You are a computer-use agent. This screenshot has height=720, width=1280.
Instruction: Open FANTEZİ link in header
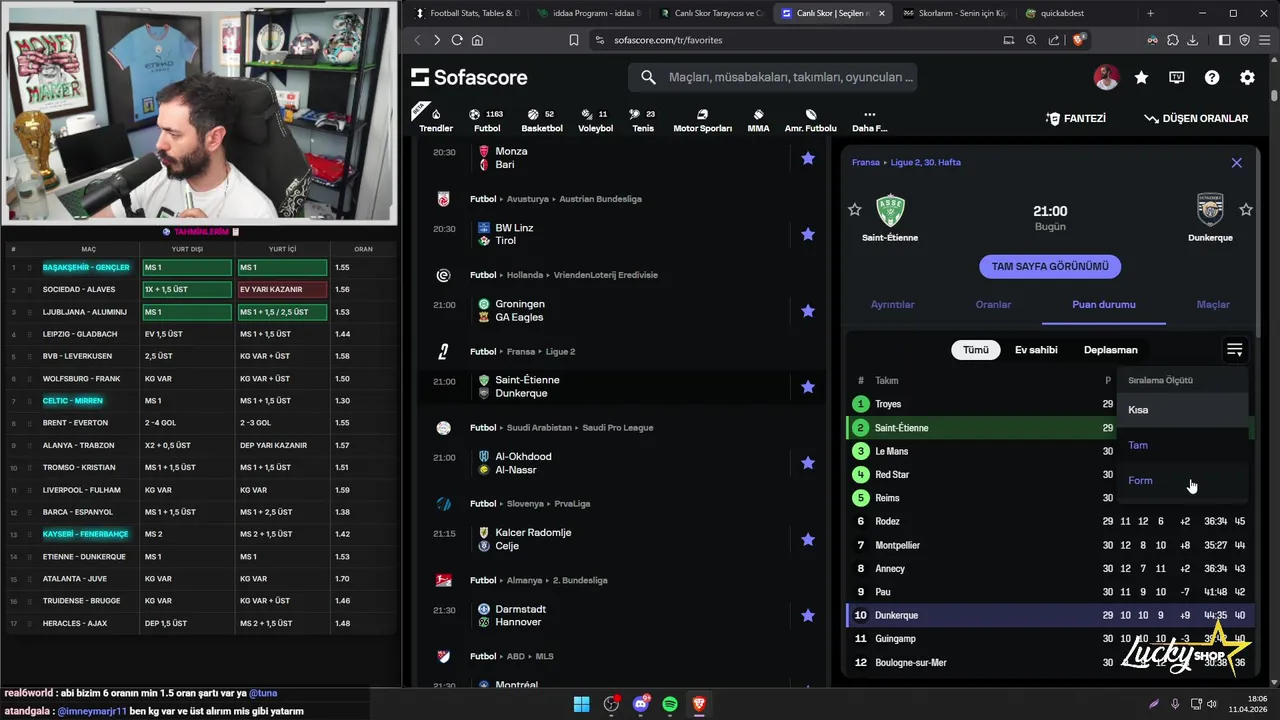tap(1075, 118)
